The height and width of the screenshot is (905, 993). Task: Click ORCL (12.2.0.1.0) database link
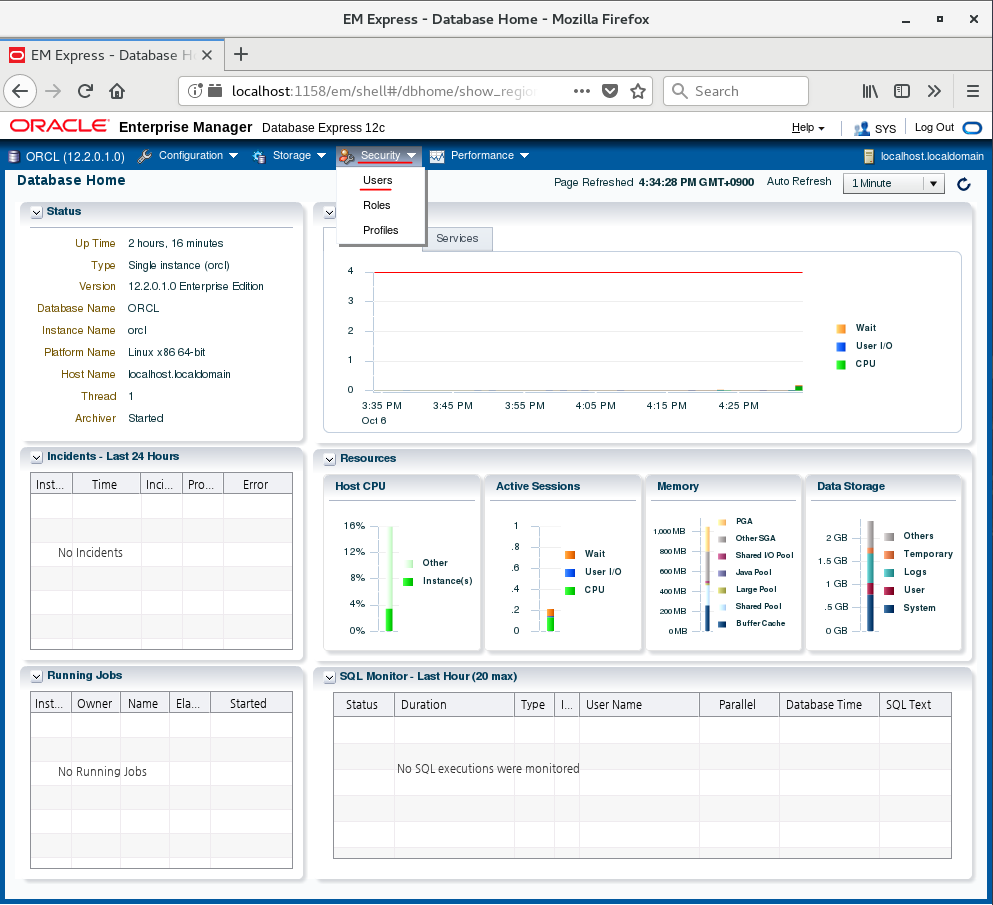(75, 157)
